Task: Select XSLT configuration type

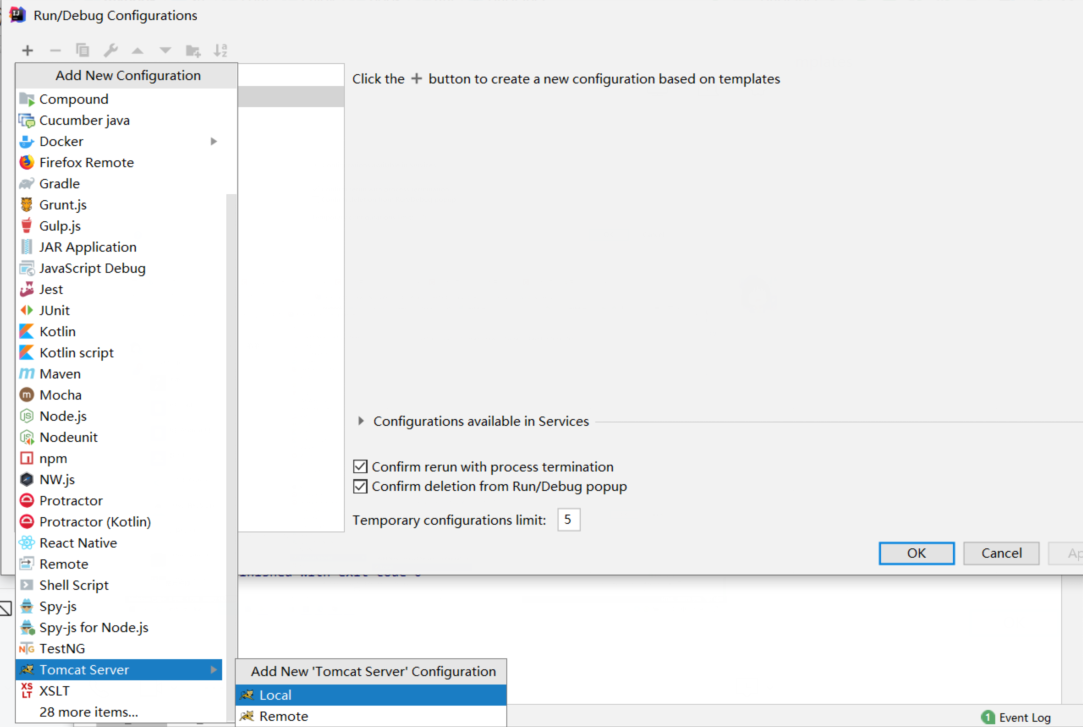Action: [121, 691]
